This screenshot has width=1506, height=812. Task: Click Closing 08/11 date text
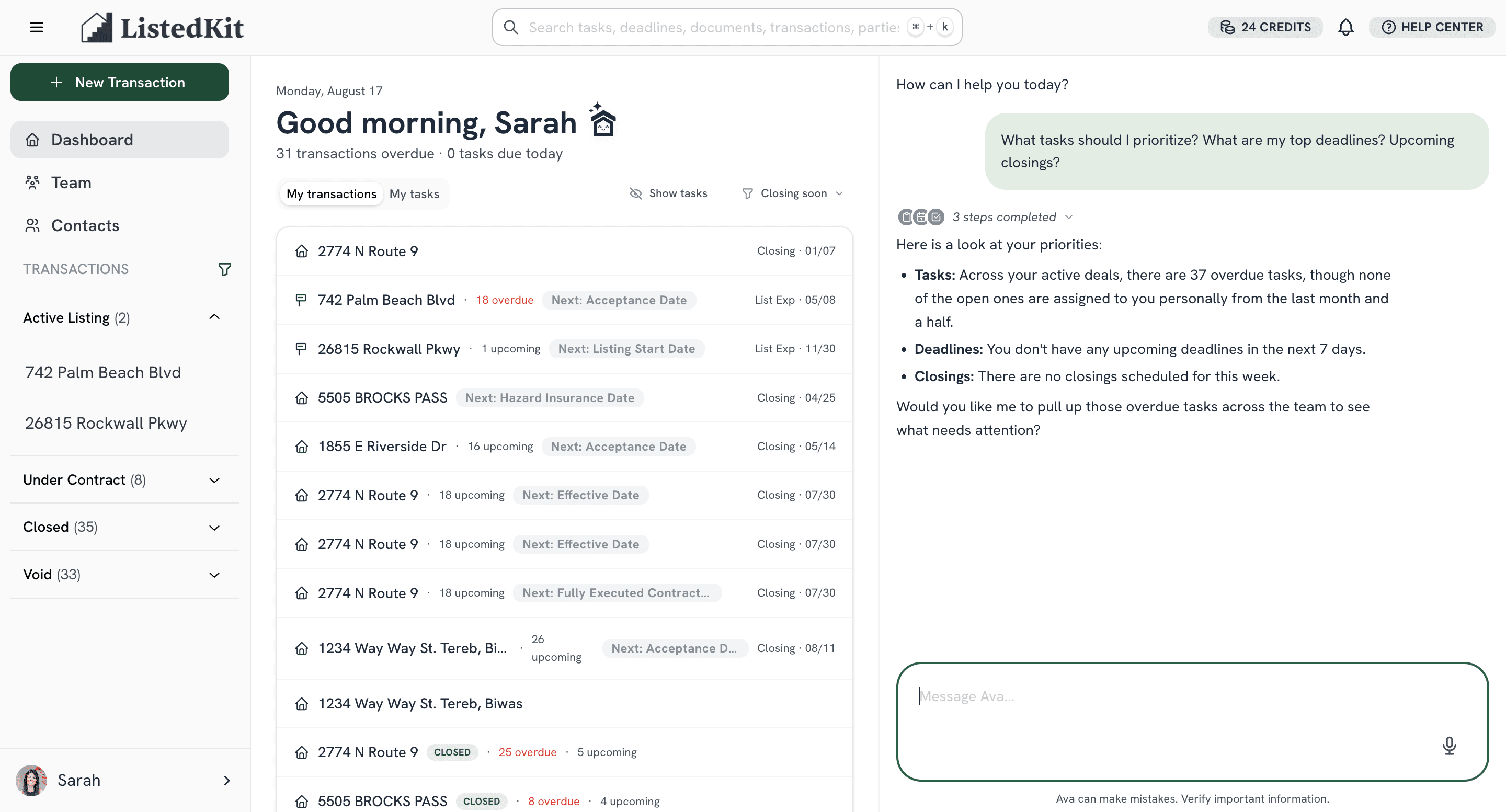pyautogui.click(x=796, y=648)
